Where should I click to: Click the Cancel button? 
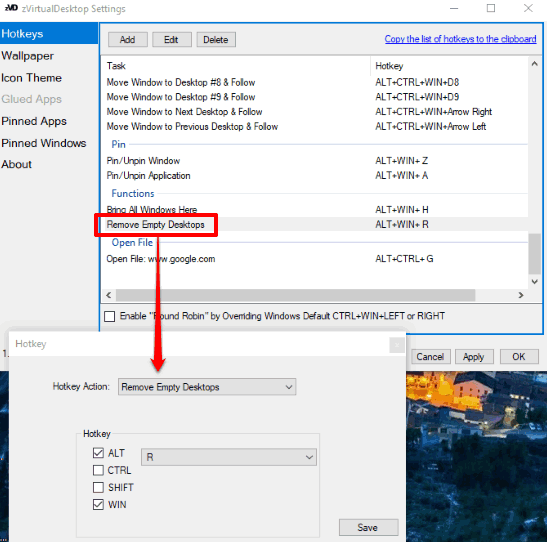pyautogui.click(x=430, y=356)
